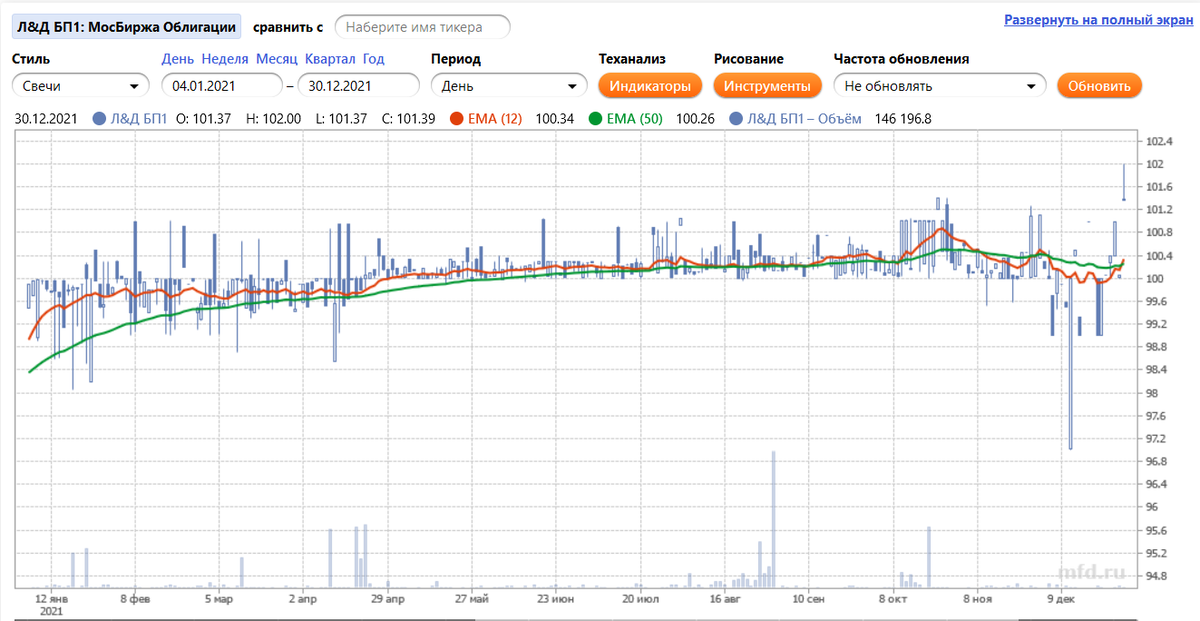
Task: Focus the ticker name comparison input
Action: tap(422, 27)
